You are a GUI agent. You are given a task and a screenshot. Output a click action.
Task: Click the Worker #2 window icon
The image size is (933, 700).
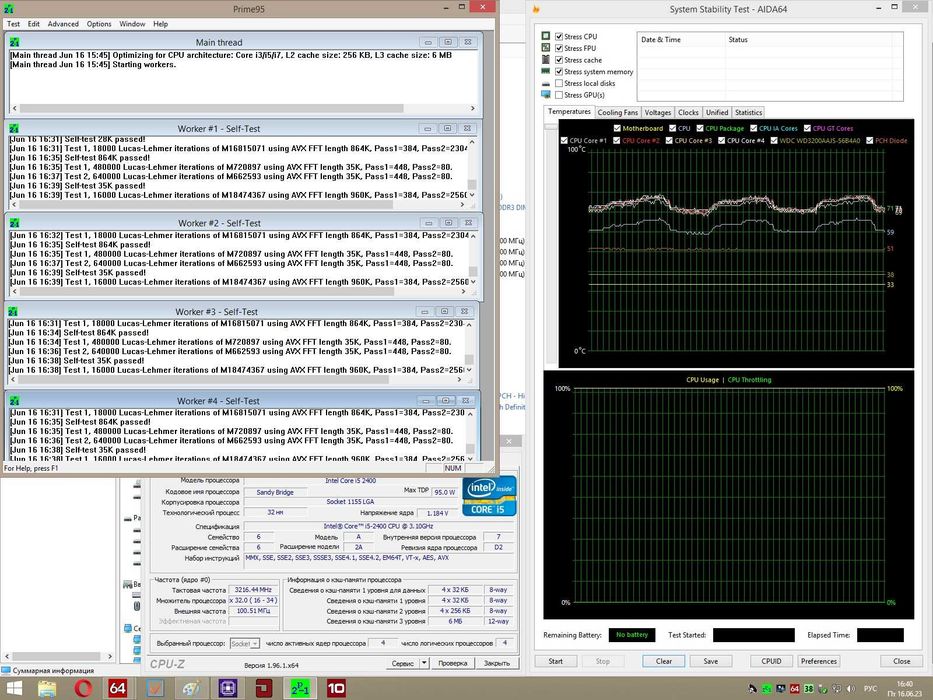(14, 223)
